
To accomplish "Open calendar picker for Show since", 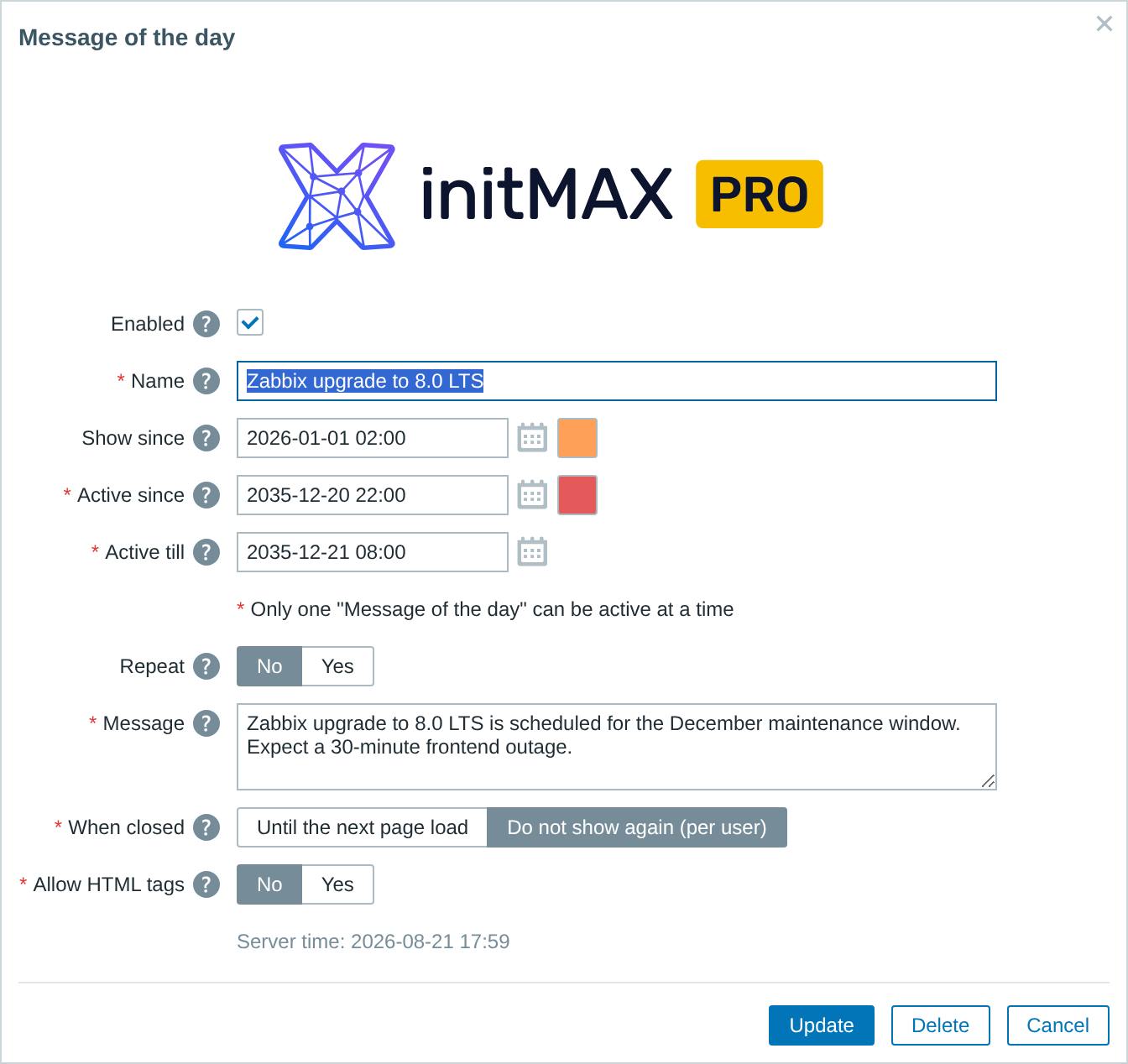I will 532,438.
